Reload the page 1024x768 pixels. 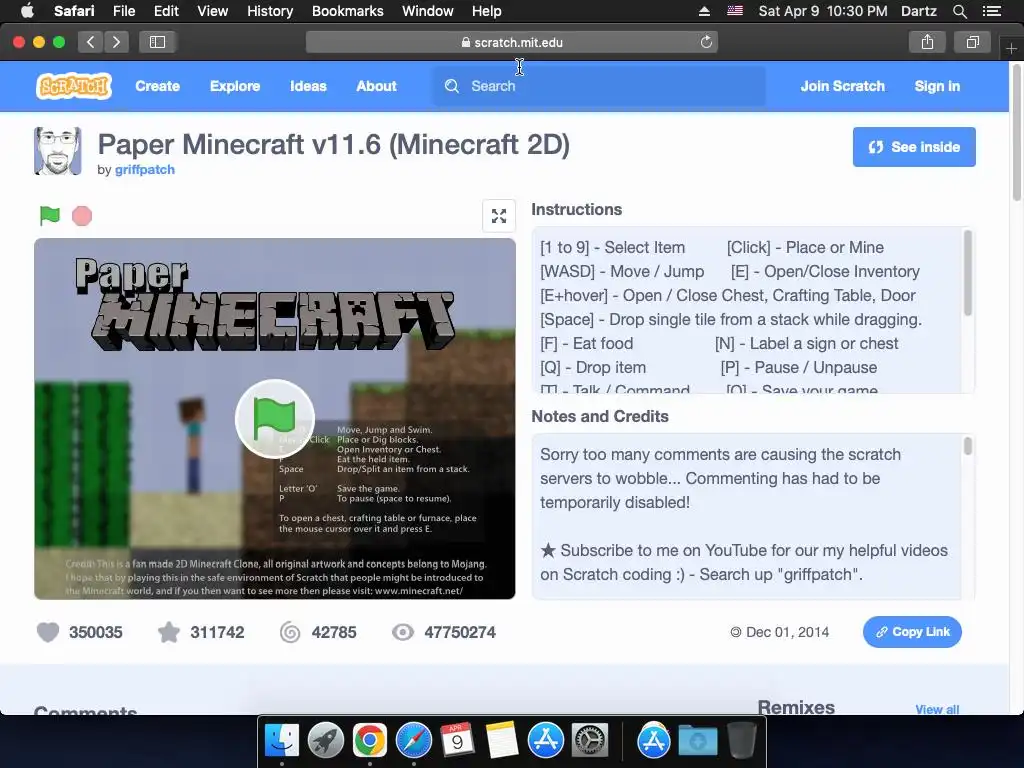pos(706,42)
